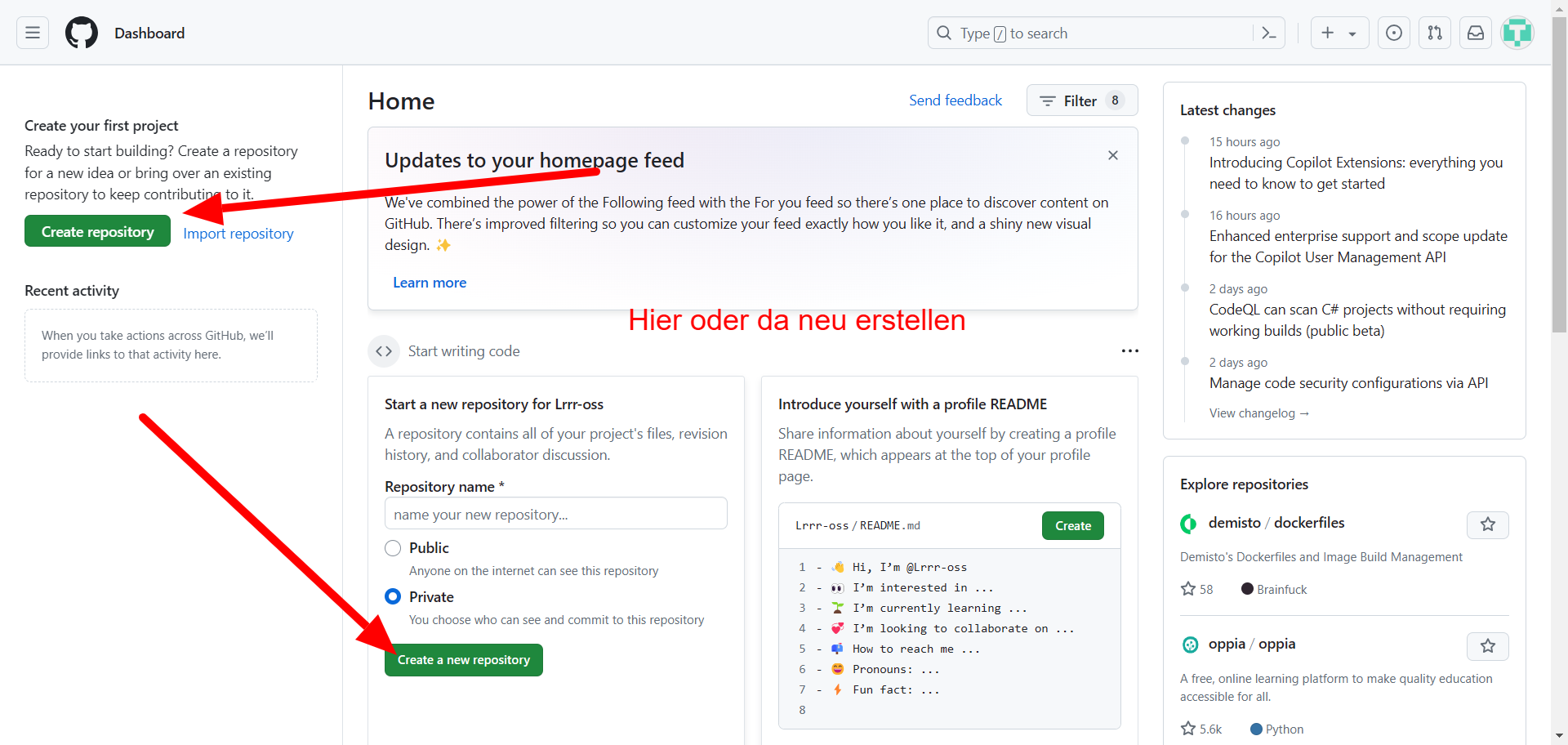This screenshot has height=745, width=1568.
Task: Star the demisto/dockerfiles repository
Action: pyautogui.click(x=1487, y=524)
